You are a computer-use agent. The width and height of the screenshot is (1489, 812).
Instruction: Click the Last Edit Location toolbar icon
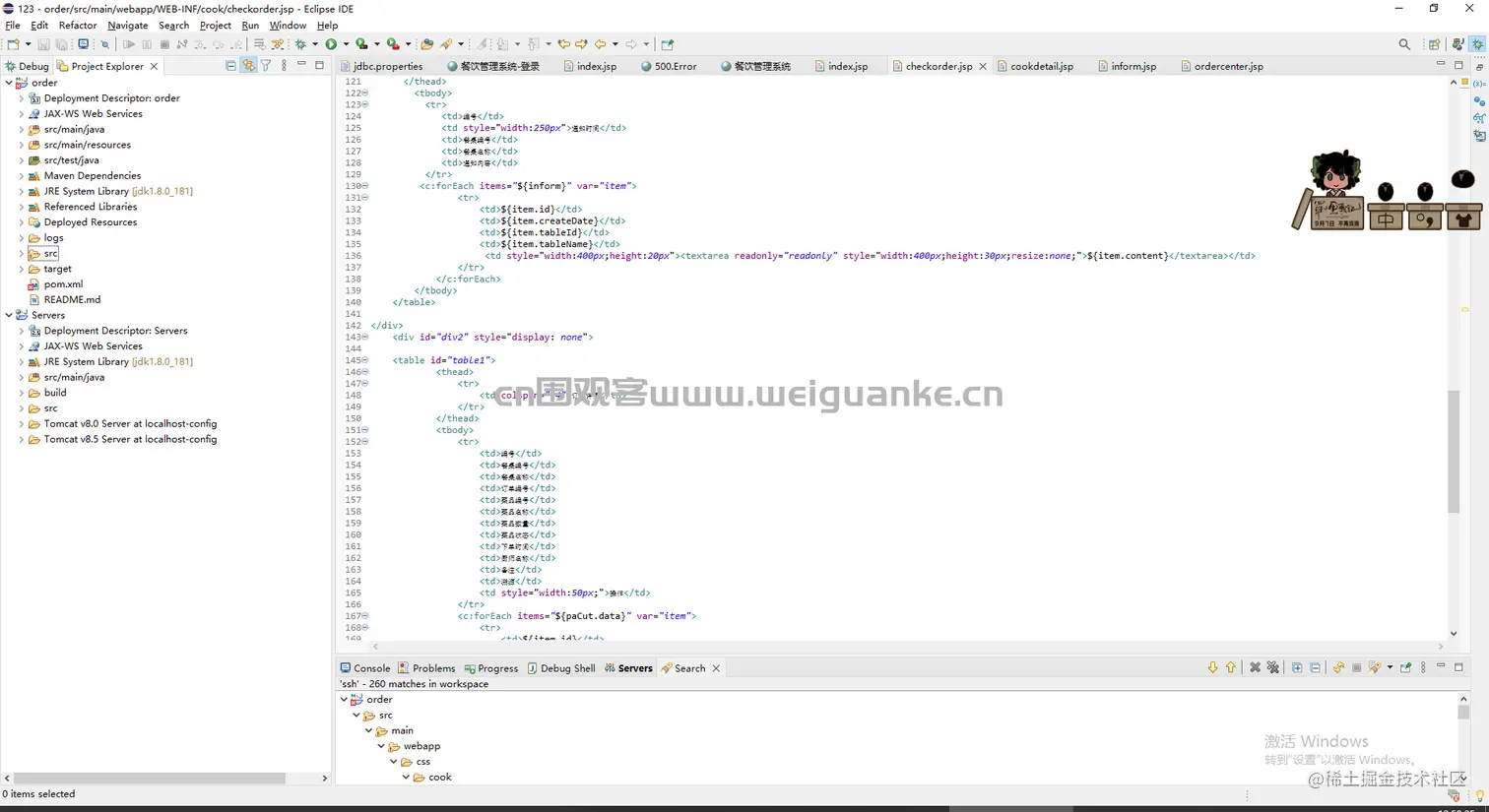563,44
